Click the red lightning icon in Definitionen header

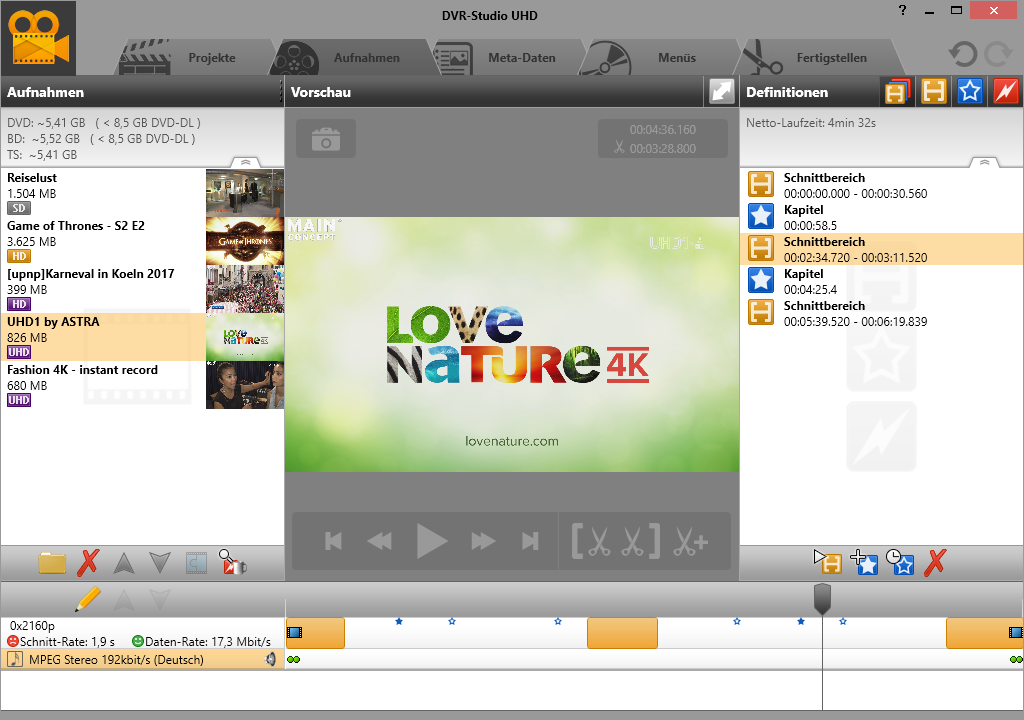coord(1004,92)
